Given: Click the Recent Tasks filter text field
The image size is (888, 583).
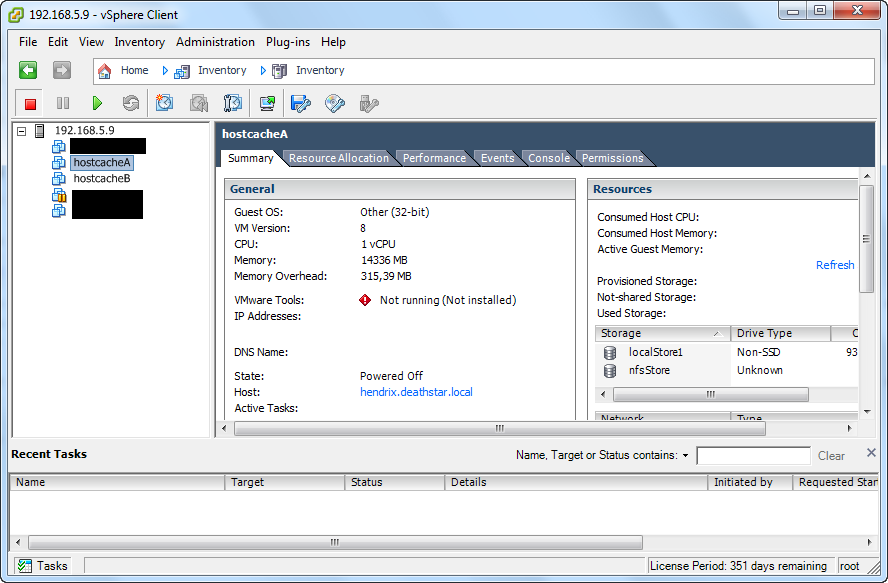Looking at the screenshot, I should coord(752,456).
